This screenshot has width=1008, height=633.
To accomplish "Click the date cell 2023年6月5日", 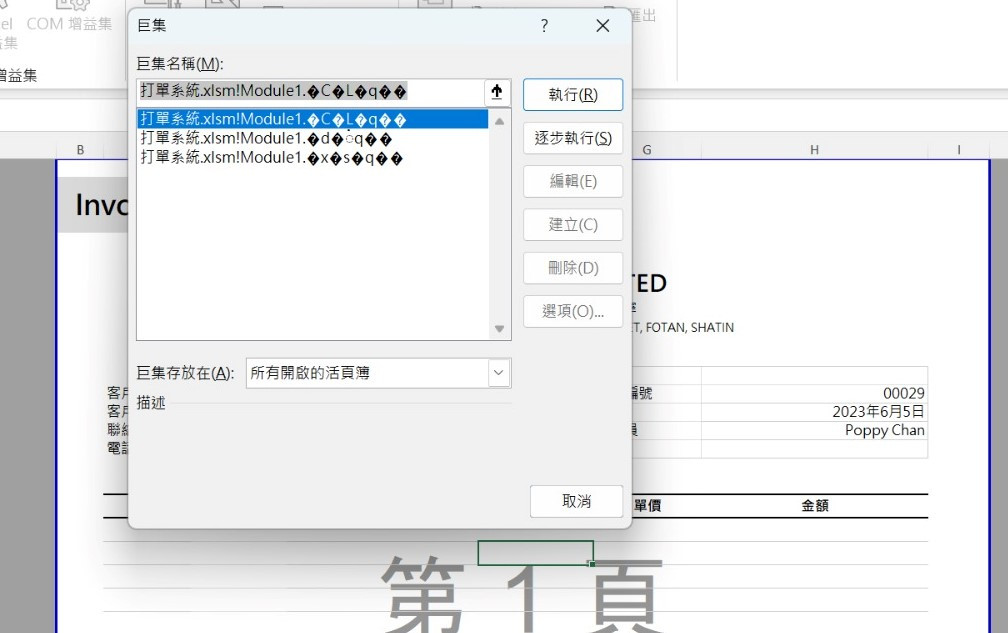I will (x=814, y=412).
